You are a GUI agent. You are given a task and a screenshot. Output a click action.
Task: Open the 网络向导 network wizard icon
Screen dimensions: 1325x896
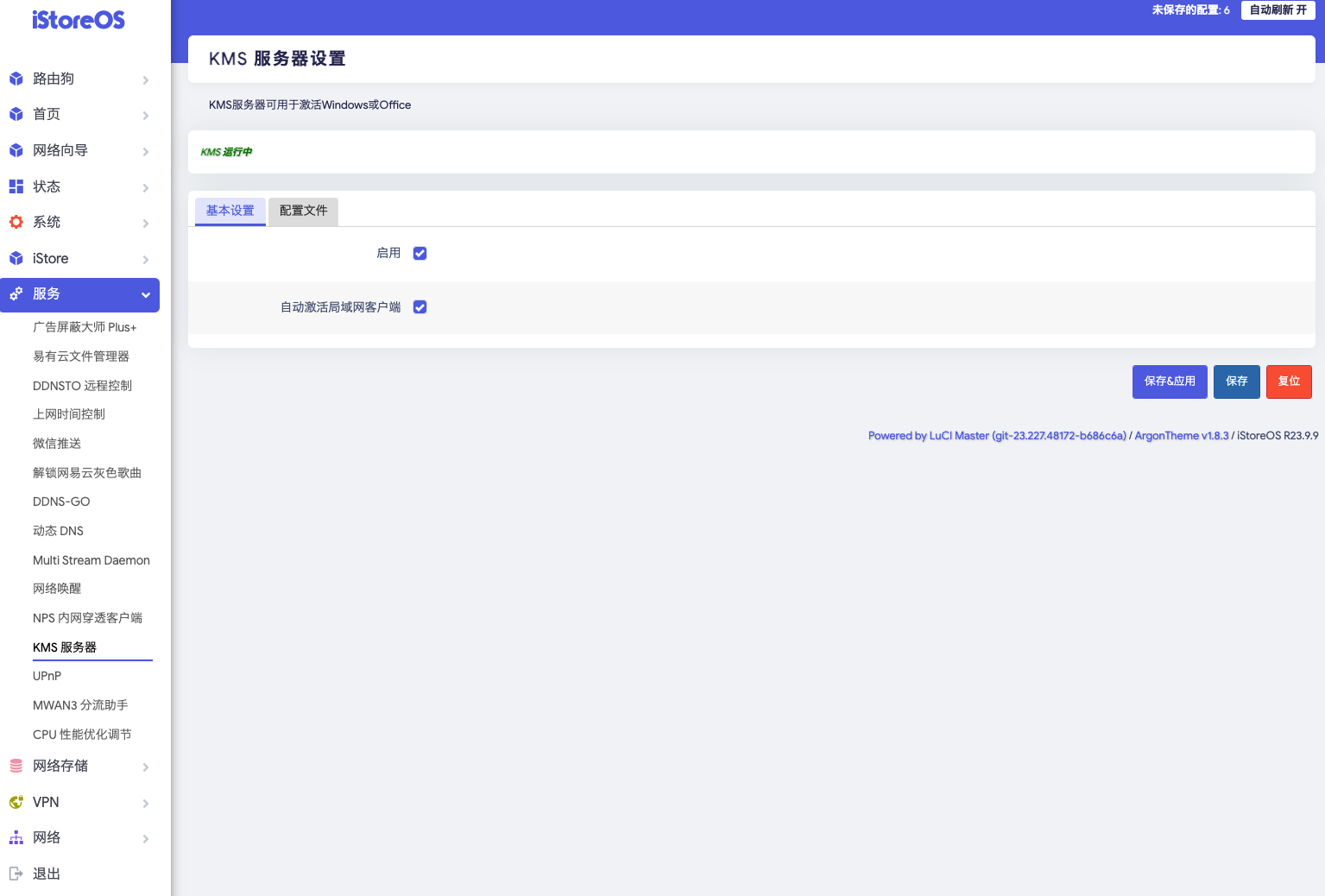(x=16, y=150)
